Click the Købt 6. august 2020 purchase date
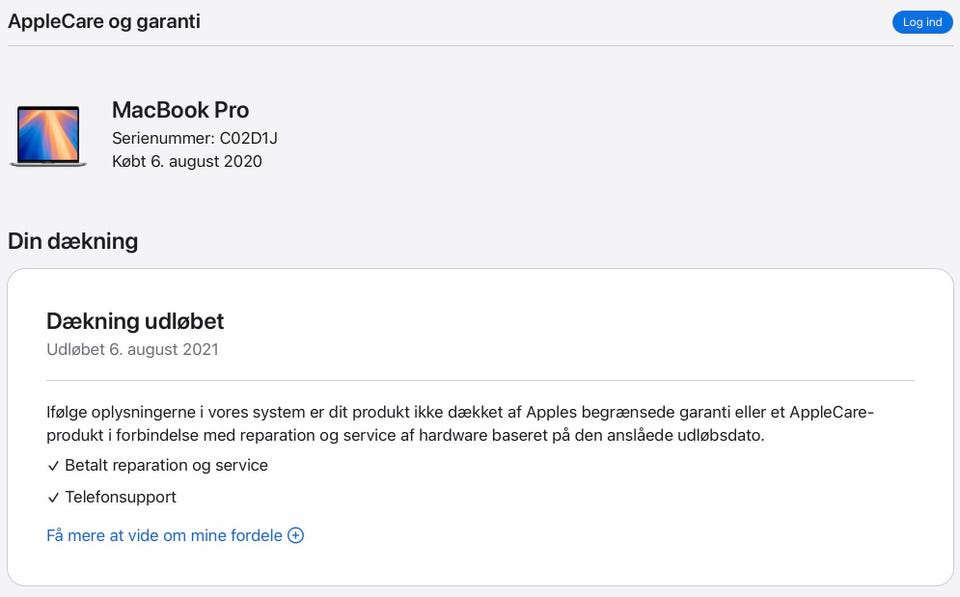The image size is (960, 597). click(x=187, y=161)
